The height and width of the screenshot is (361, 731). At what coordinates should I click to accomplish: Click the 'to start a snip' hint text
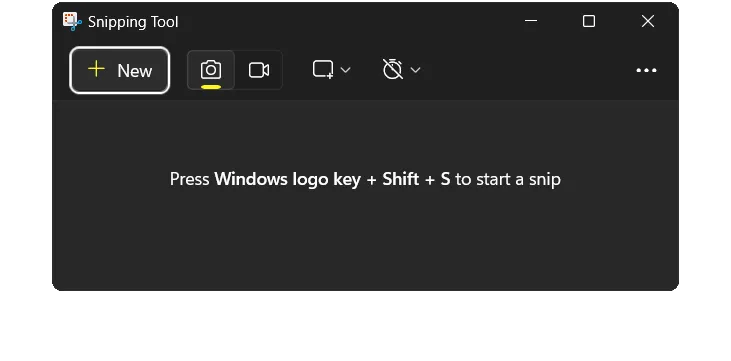pos(508,179)
